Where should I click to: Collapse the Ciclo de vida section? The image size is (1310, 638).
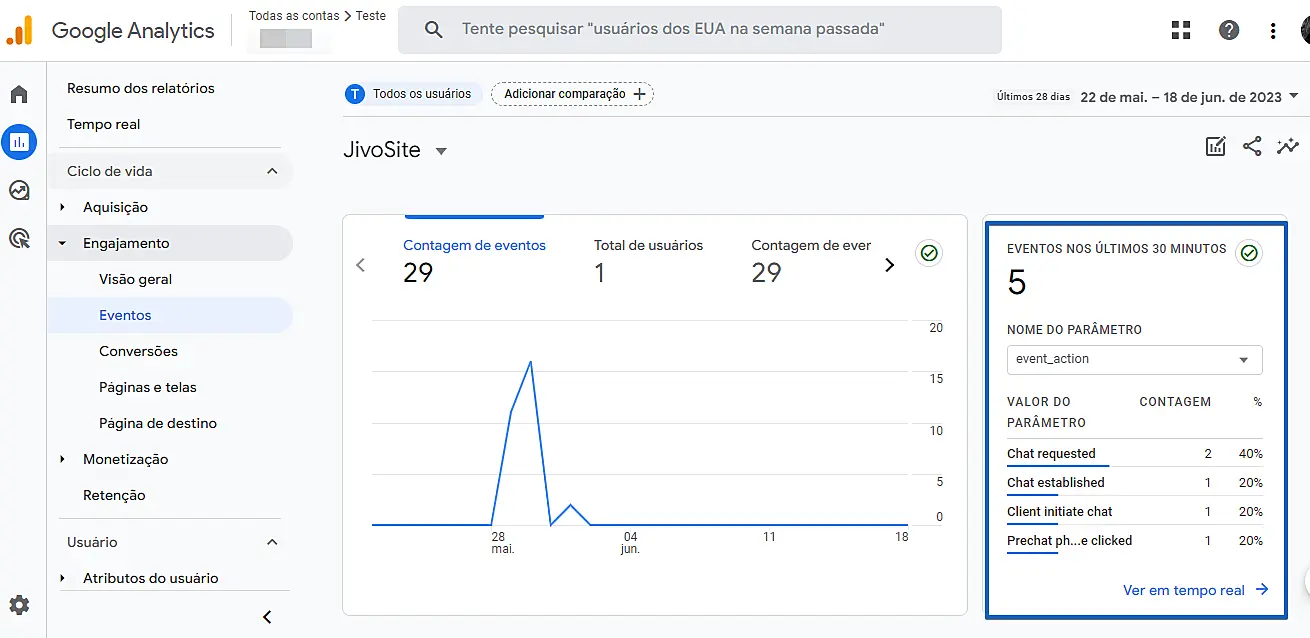pyautogui.click(x=272, y=171)
